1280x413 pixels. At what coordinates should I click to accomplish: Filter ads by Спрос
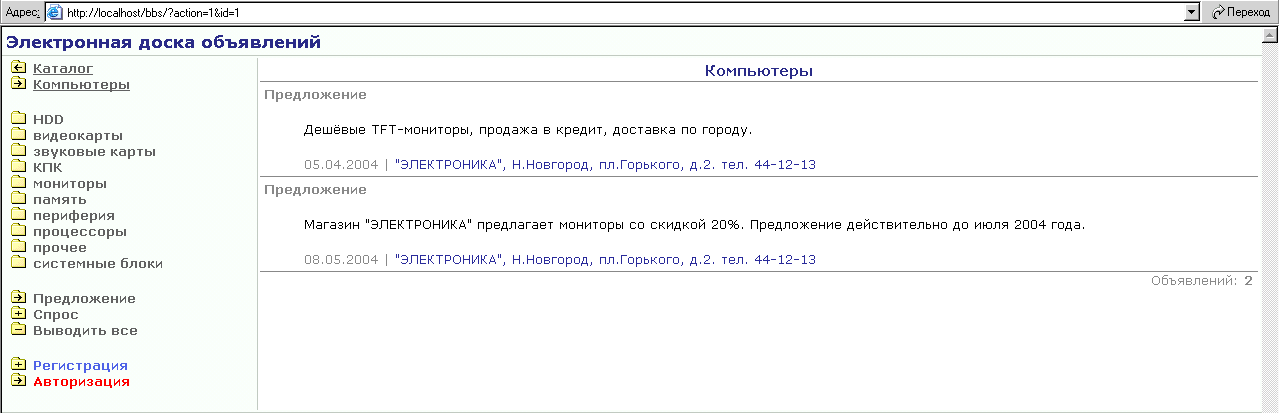coord(56,315)
